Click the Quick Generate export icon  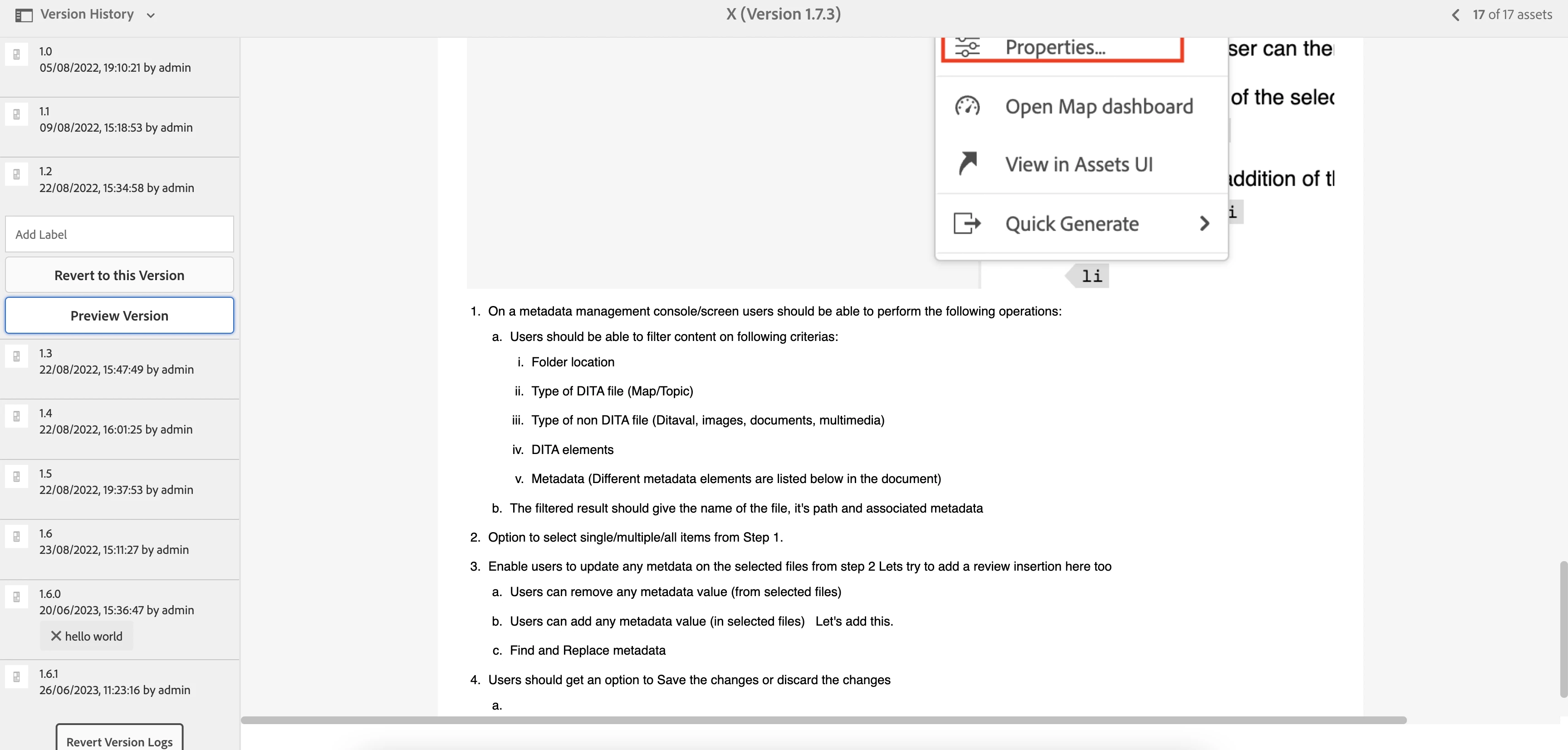pyautogui.click(x=966, y=224)
